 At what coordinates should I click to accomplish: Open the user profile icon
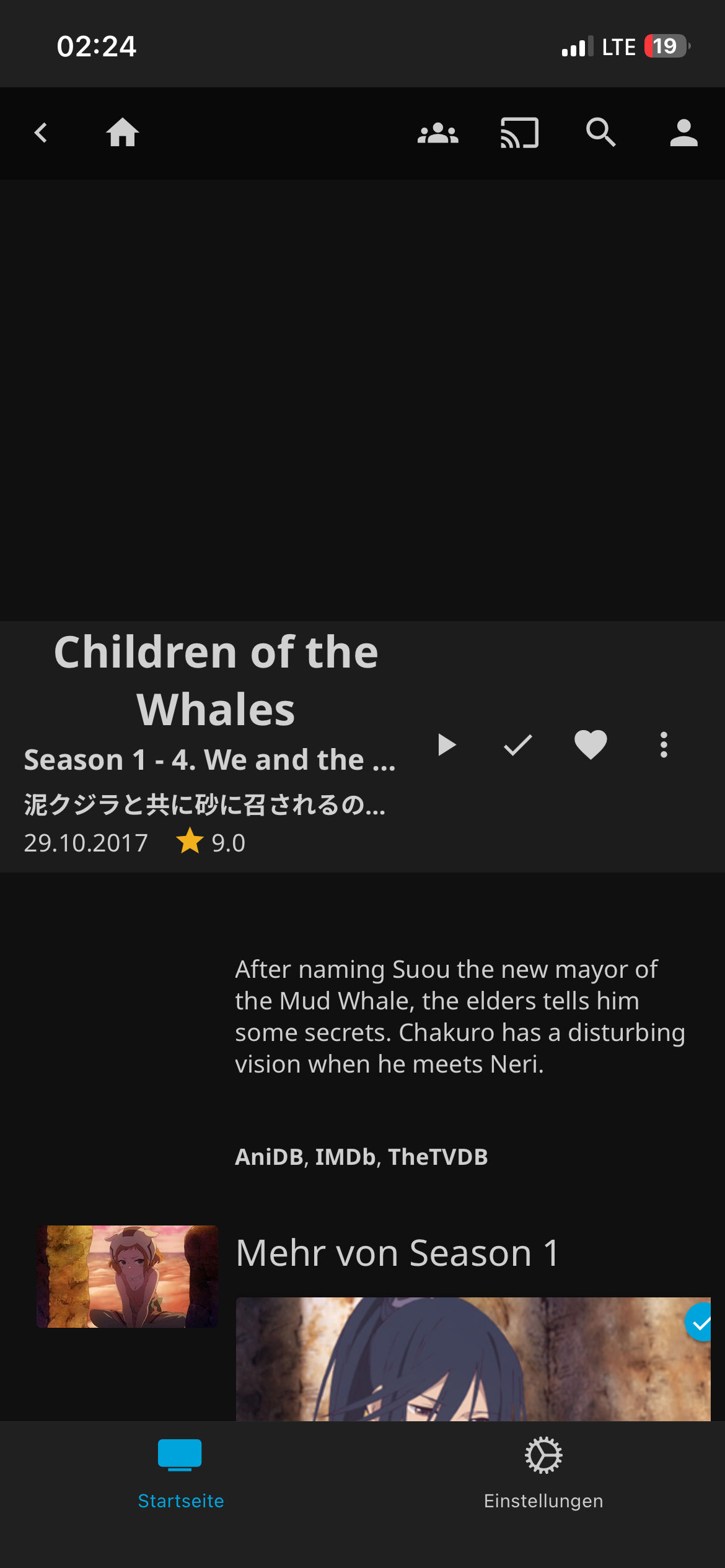tap(683, 133)
